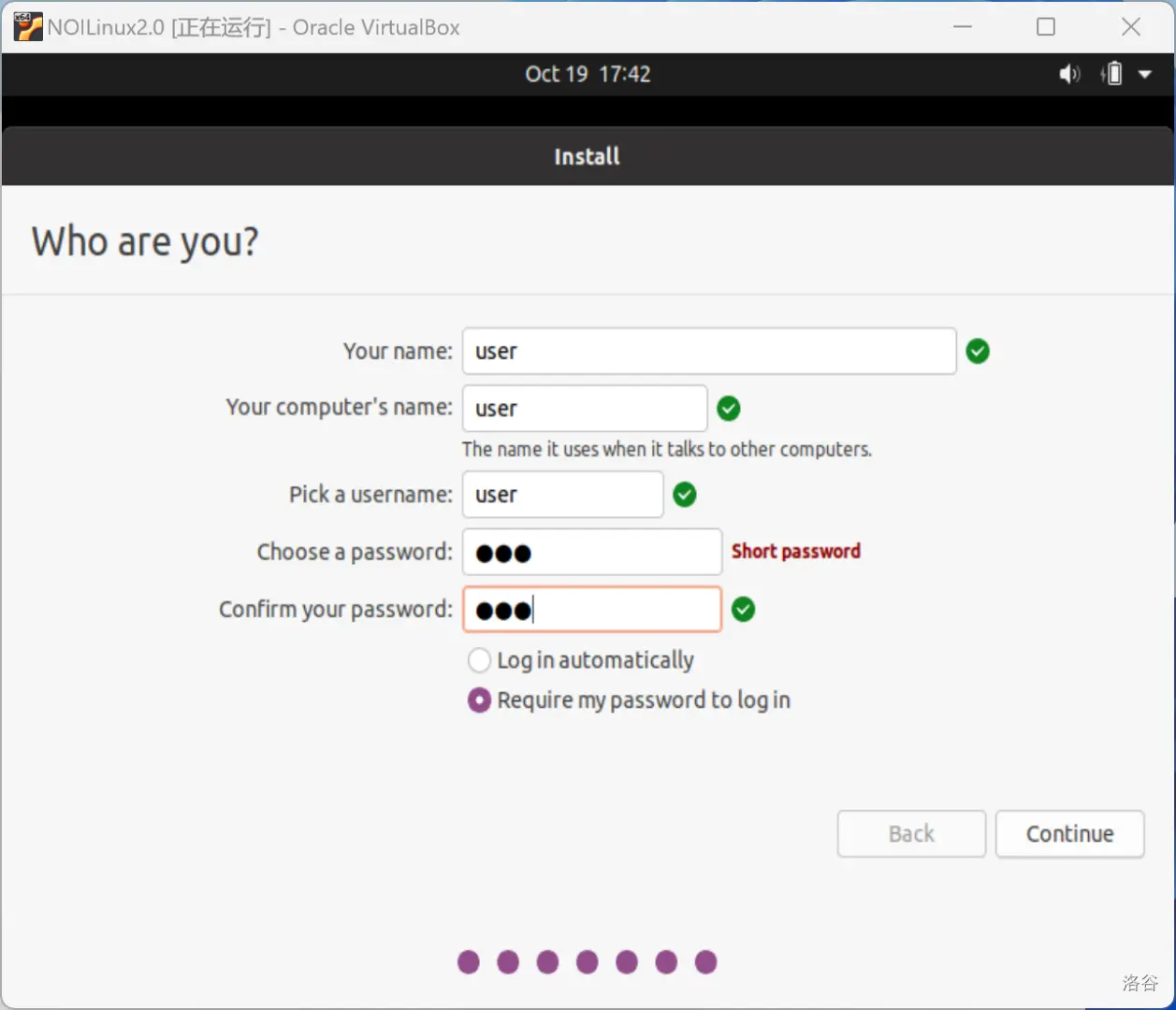Click green checkmark beside computer's name field

pyautogui.click(x=729, y=409)
